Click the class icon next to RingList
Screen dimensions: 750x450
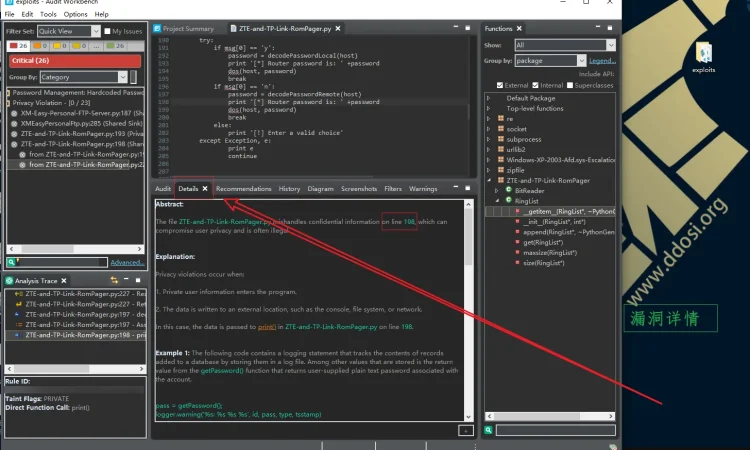(x=509, y=201)
